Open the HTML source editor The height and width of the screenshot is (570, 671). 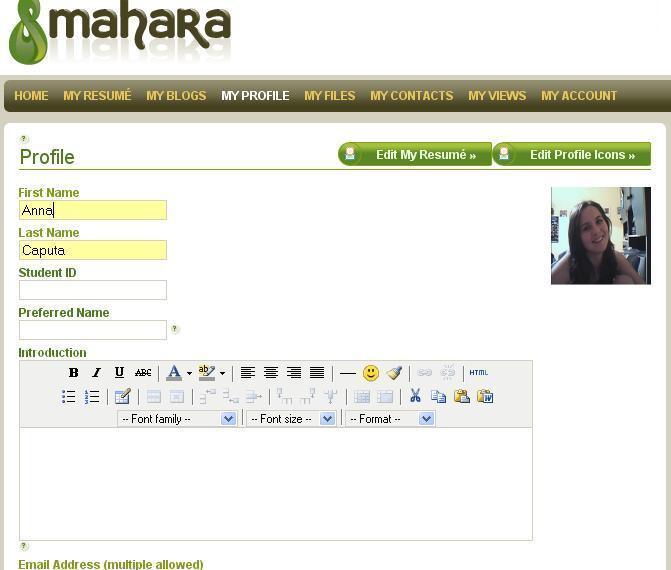tap(478, 373)
